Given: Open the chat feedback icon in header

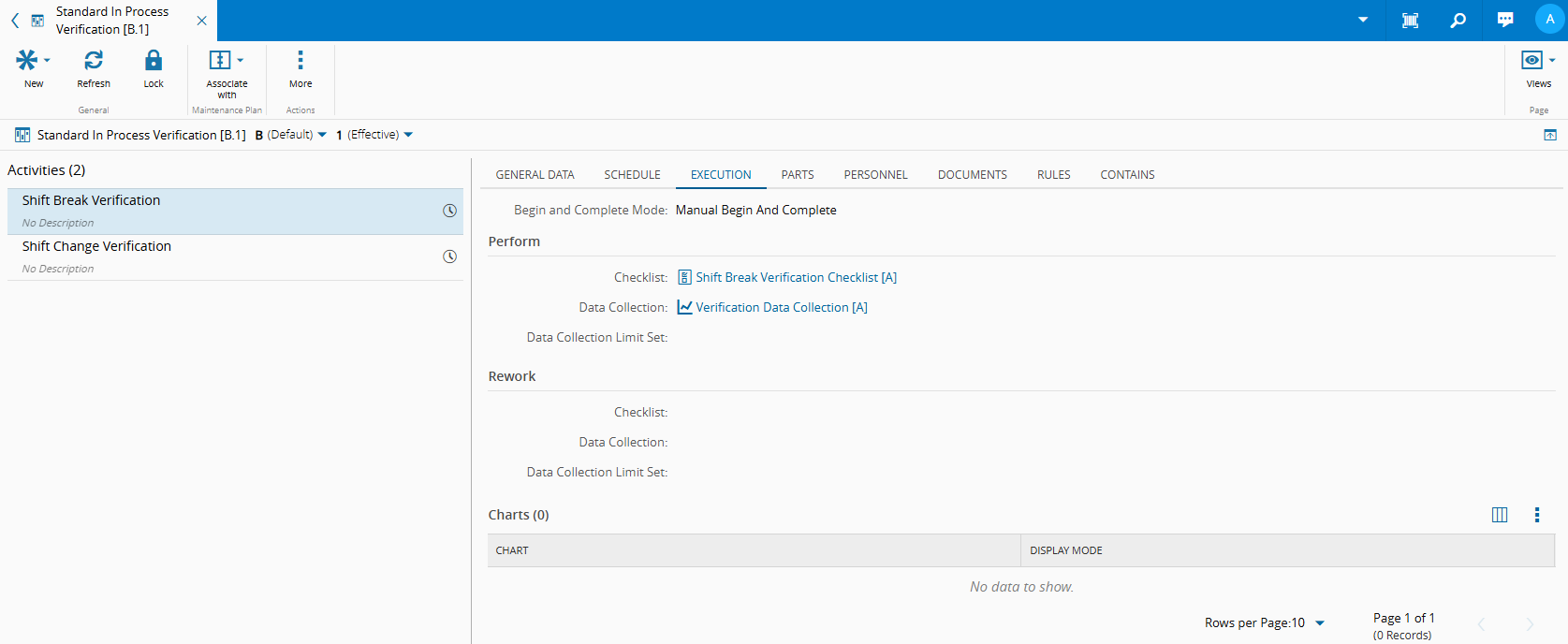Looking at the screenshot, I should [1505, 21].
